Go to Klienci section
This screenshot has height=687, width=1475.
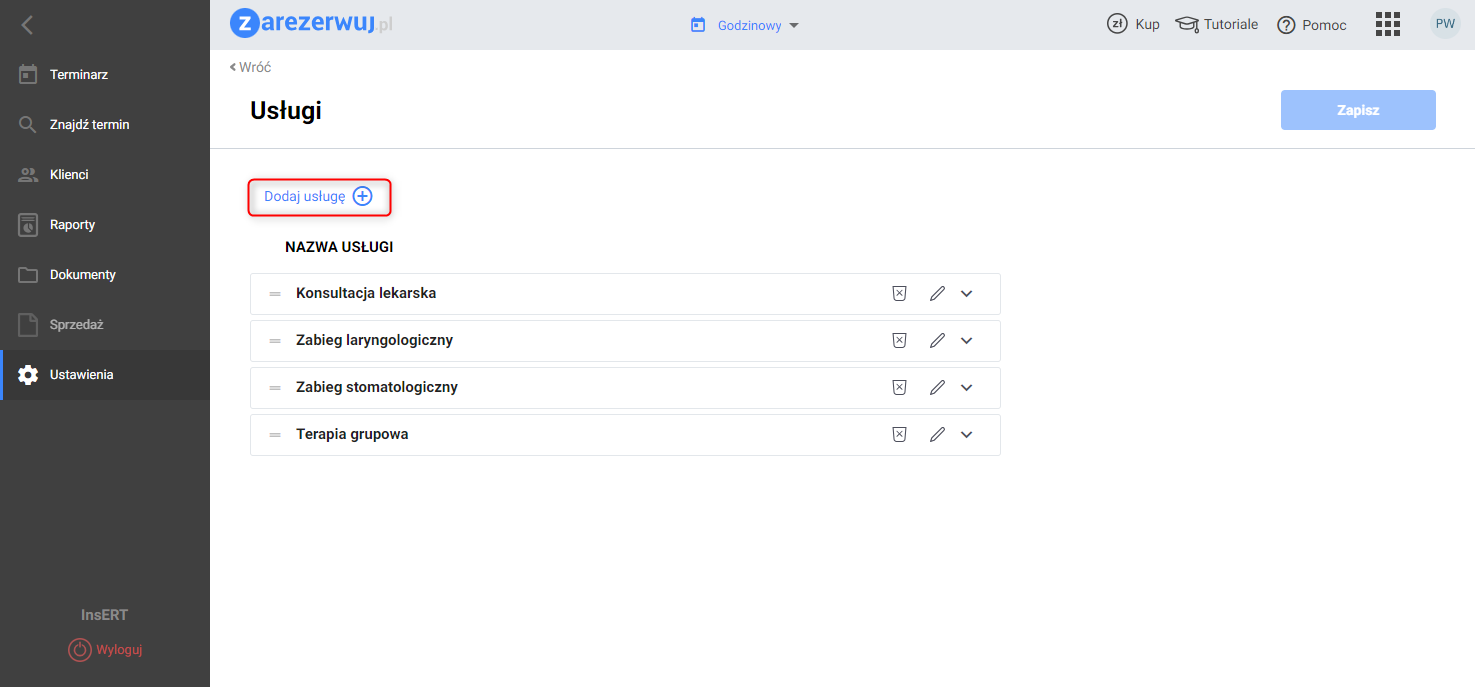(69, 175)
